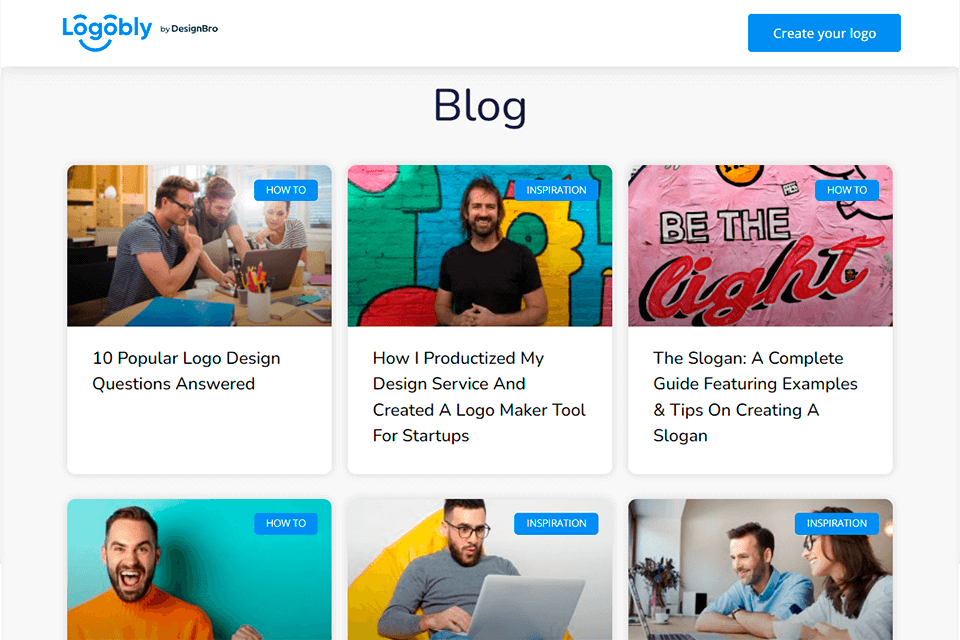Screen dimensions: 960x640
Task: Open the 10 Popular Logo Design Questions Answered article
Action: pos(186,371)
